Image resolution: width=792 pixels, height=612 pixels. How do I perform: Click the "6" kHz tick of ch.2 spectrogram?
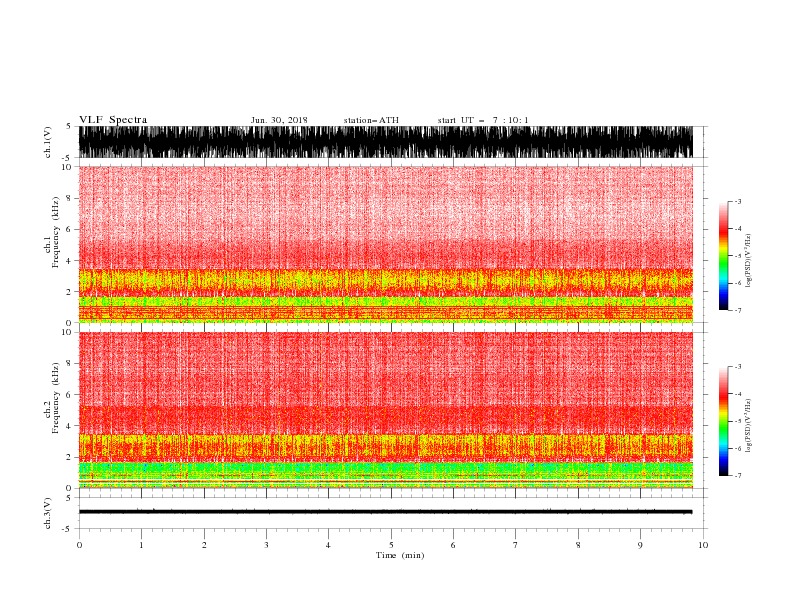(x=69, y=395)
